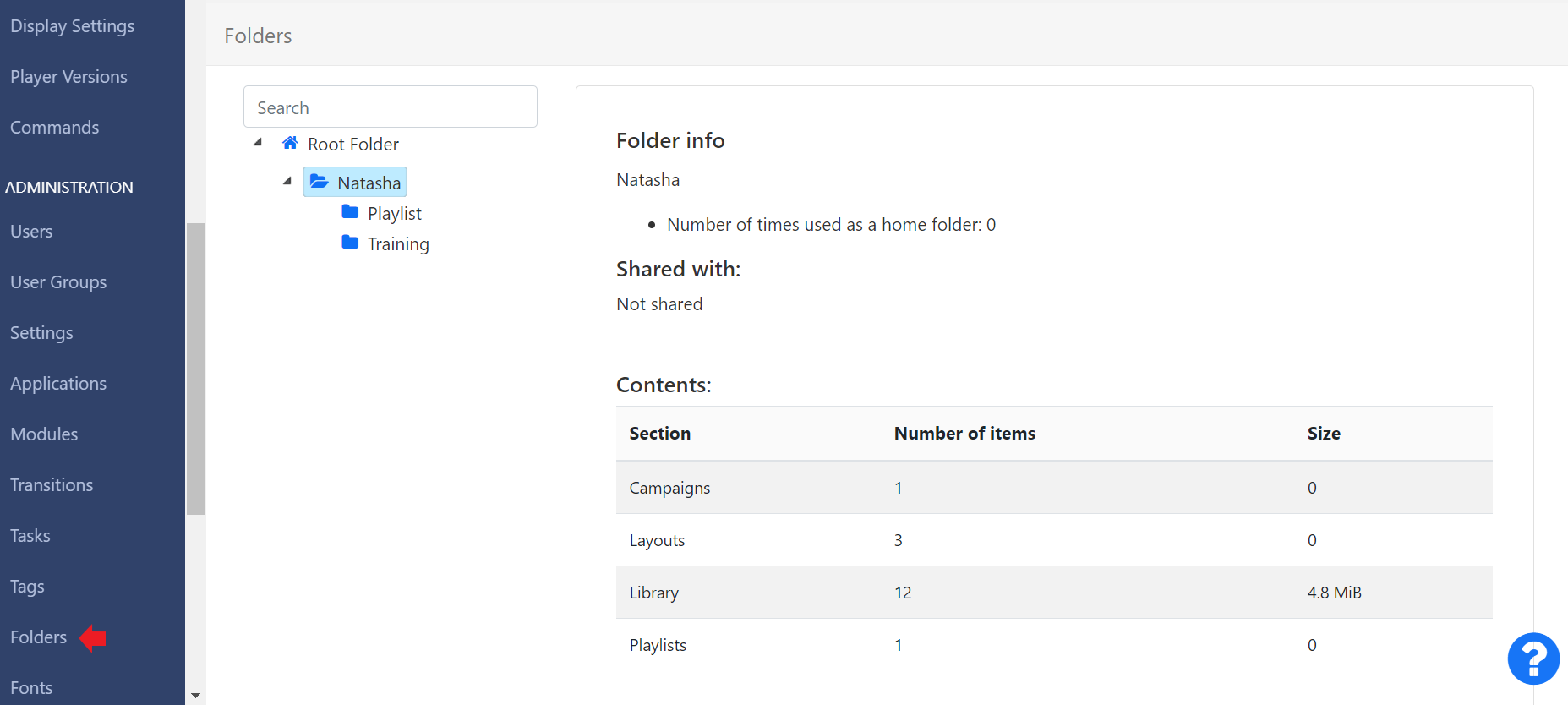Screen dimensions: 1568x705
Task: Open the Applications admin page
Action: (x=58, y=384)
